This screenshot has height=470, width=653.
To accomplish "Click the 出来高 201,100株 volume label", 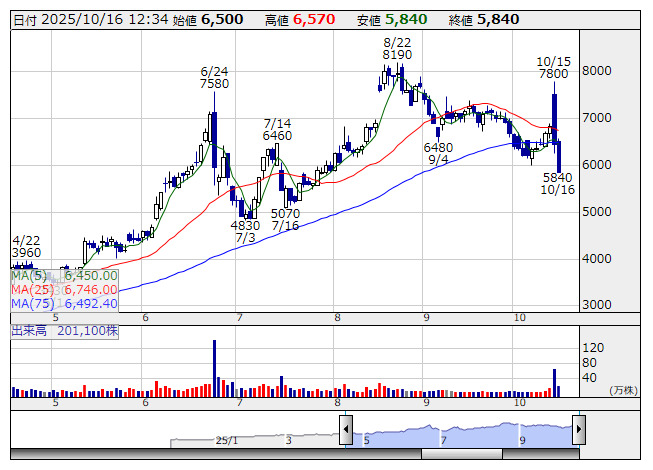I will 65,331.
